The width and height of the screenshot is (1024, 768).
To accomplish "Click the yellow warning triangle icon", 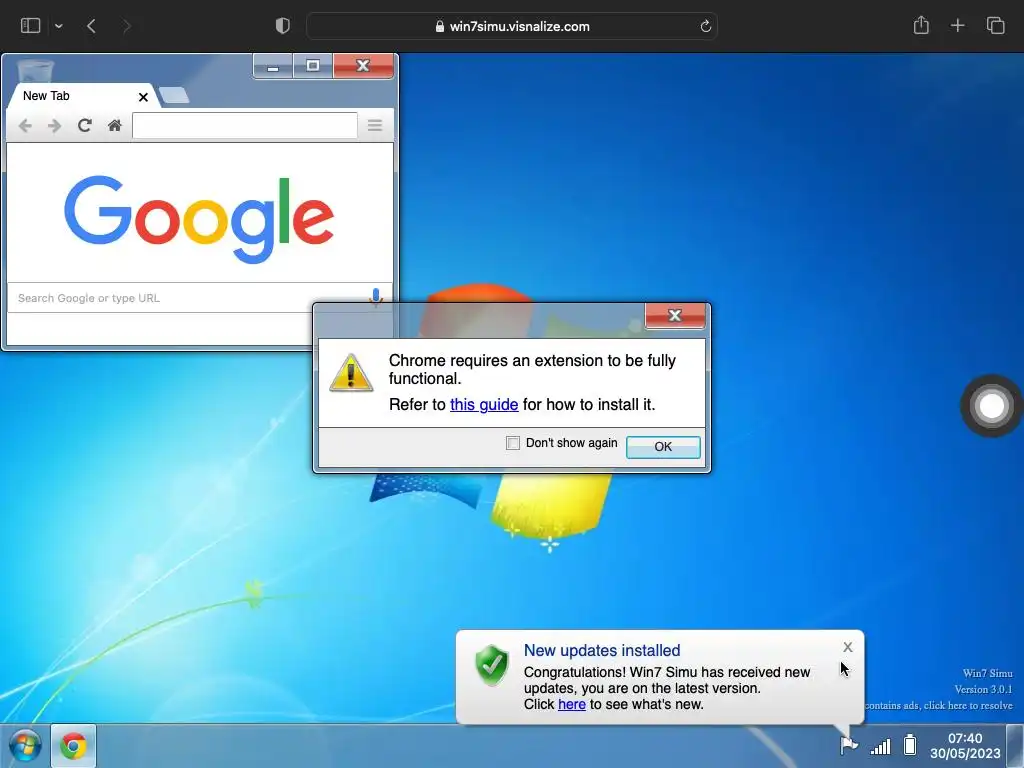I will pyautogui.click(x=351, y=374).
